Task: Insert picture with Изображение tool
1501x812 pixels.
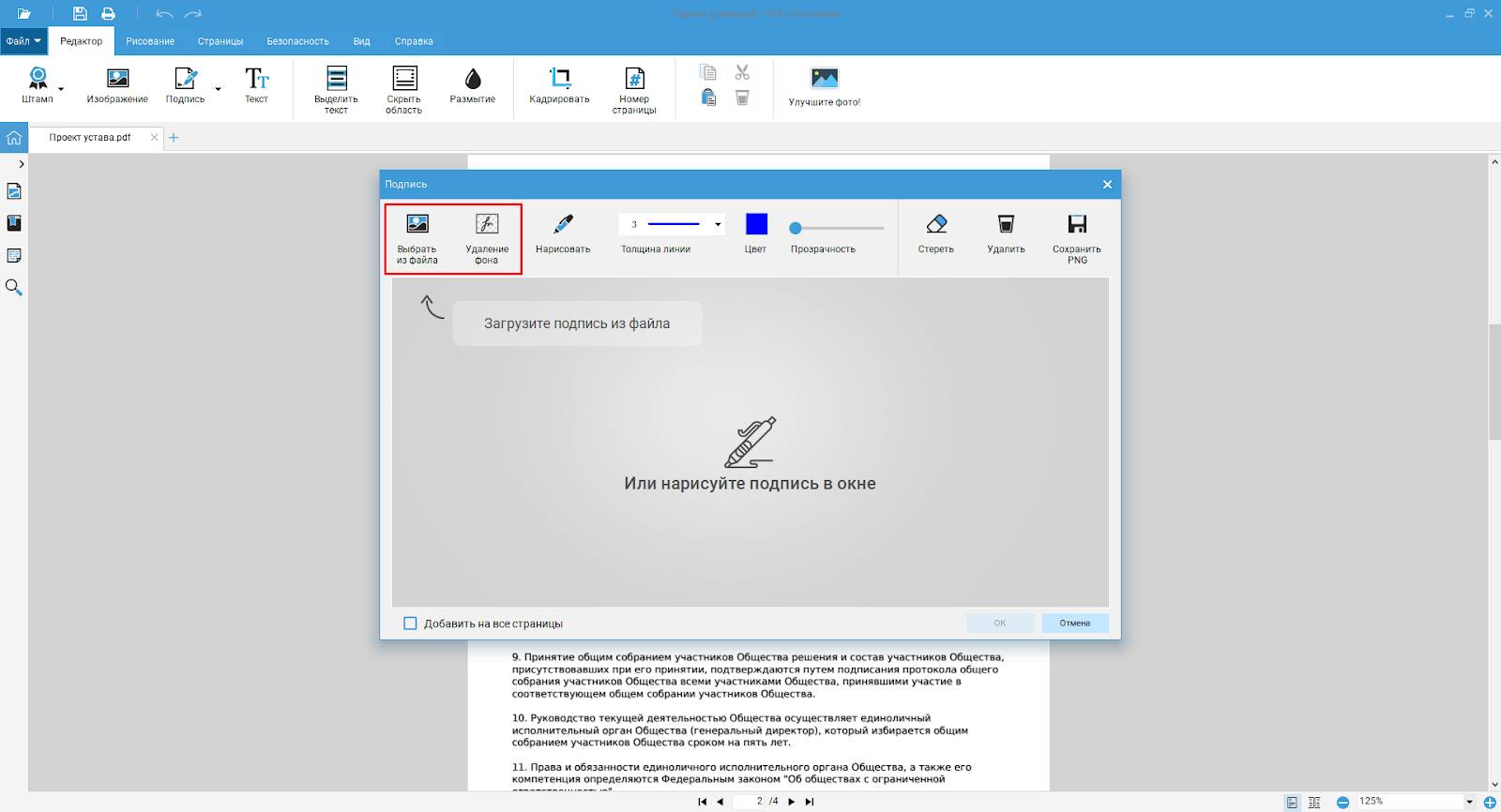Action: (x=117, y=84)
